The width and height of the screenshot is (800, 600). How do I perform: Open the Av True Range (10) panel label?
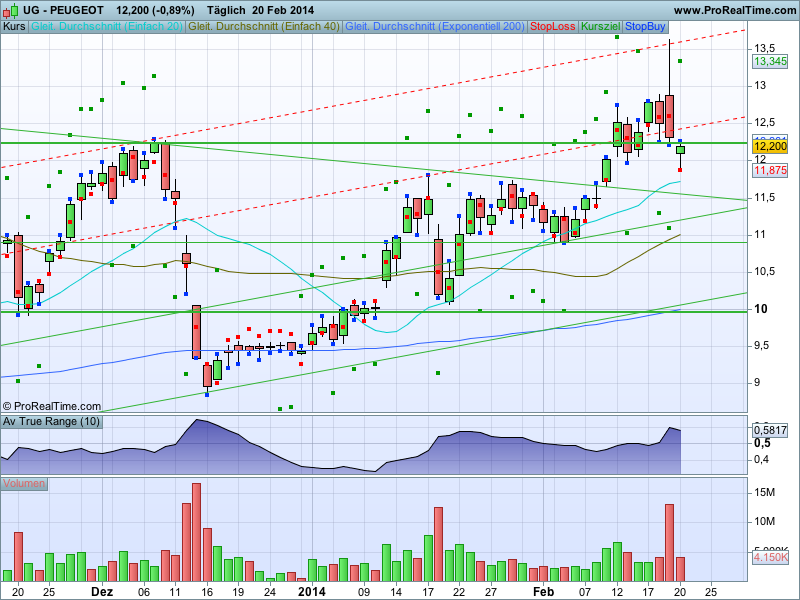(52, 421)
